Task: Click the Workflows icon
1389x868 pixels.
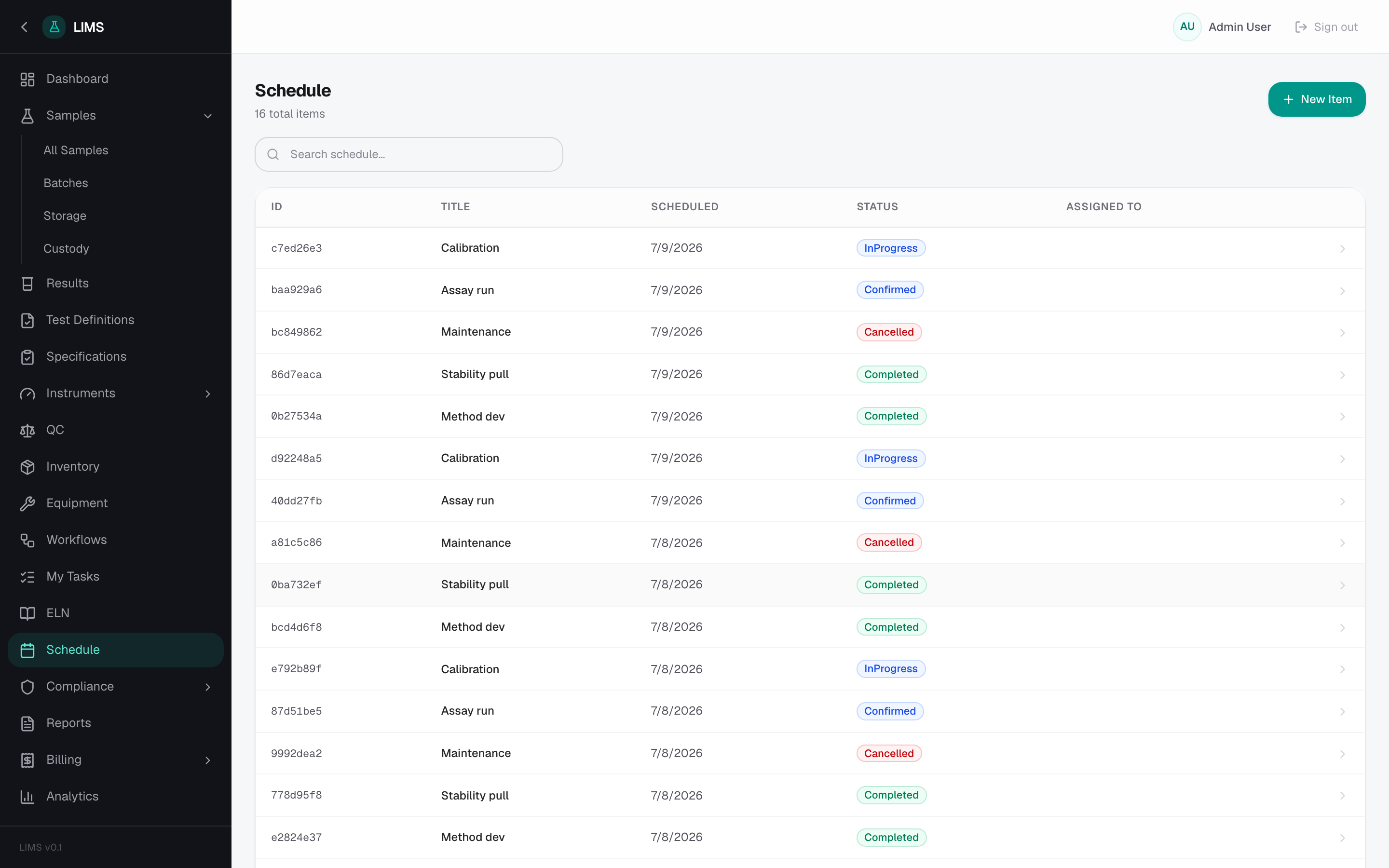Action: 27,540
